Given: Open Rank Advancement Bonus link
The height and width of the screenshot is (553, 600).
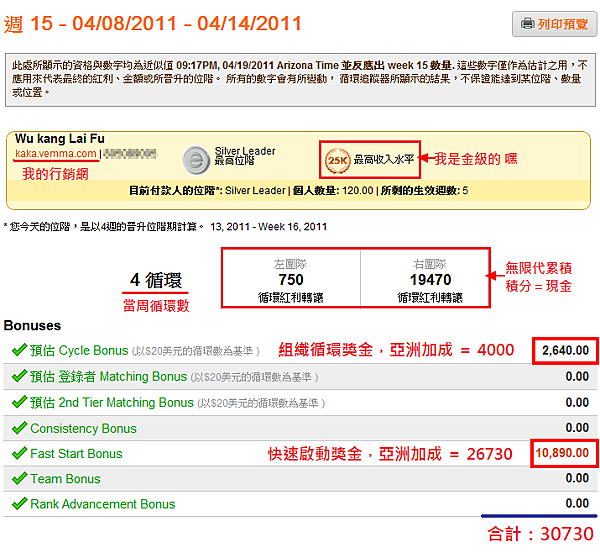Looking at the screenshot, I should [x=103, y=504].
